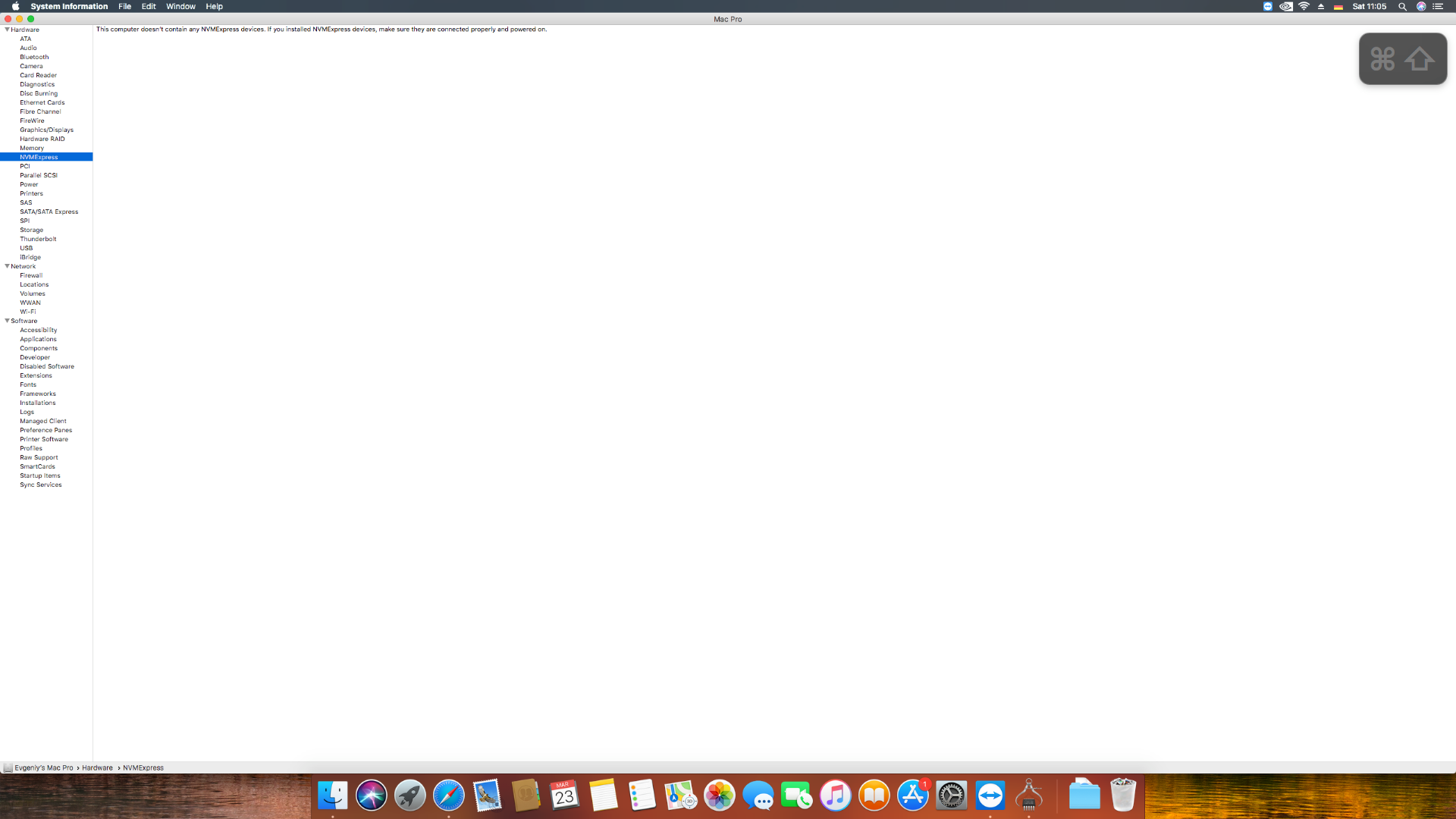This screenshot has height=819, width=1456.
Task: Launch System Preferences from the dock
Action: click(x=951, y=795)
